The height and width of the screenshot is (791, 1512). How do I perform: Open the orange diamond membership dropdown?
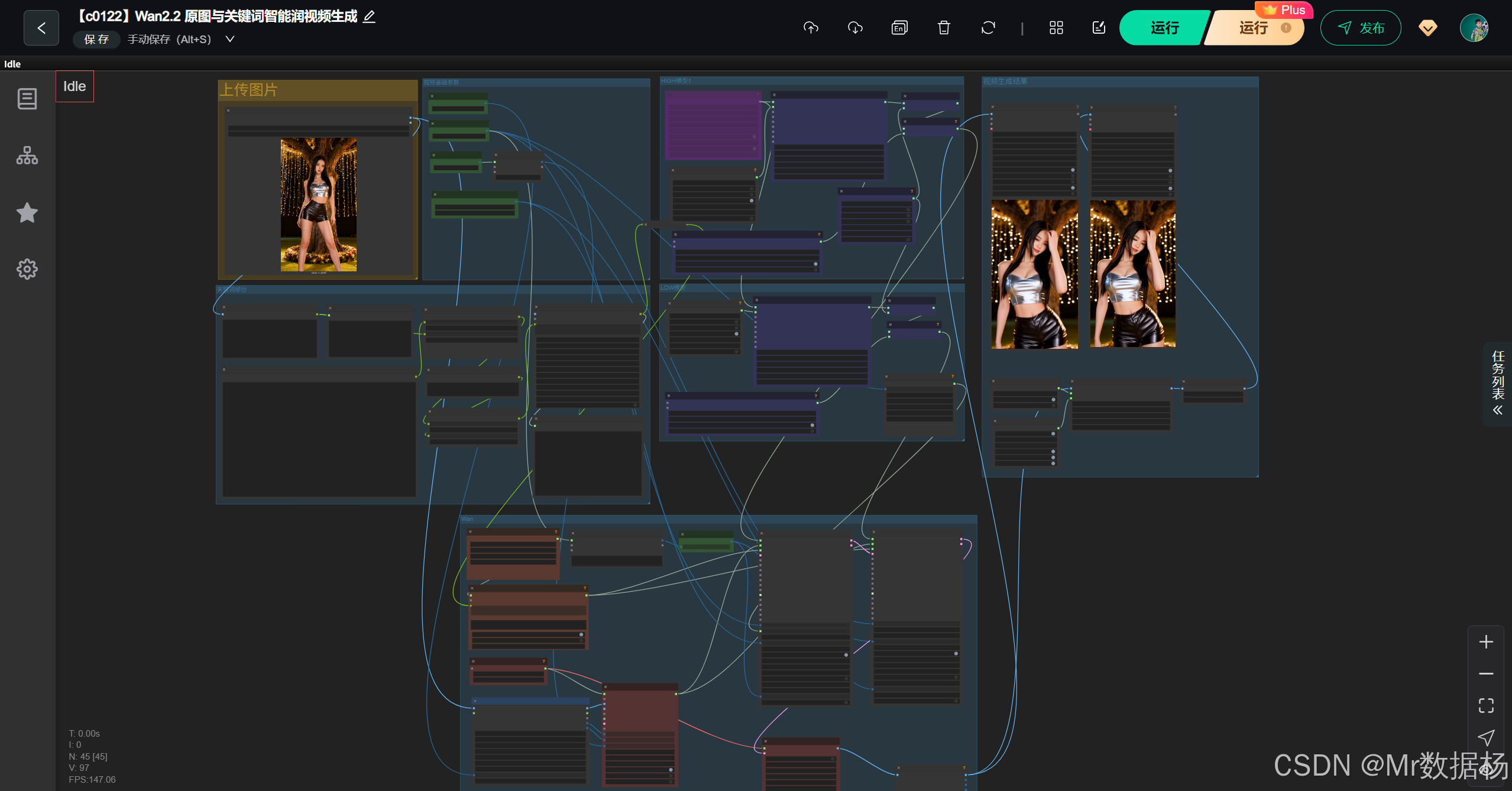coord(1427,28)
